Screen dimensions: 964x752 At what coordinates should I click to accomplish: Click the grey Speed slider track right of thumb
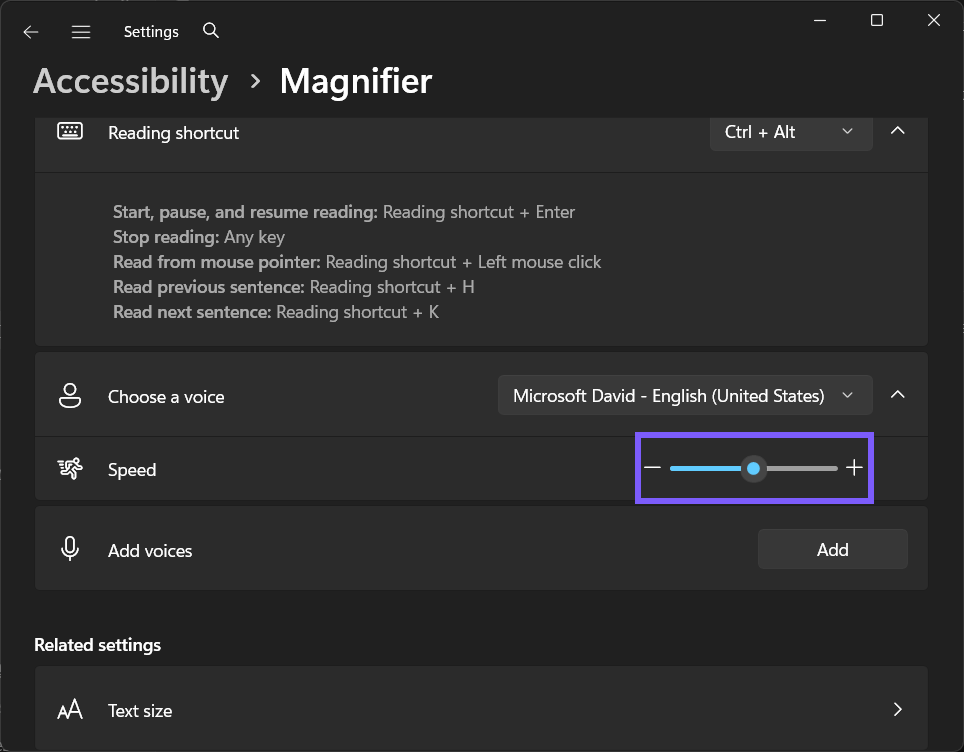(x=802, y=469)
